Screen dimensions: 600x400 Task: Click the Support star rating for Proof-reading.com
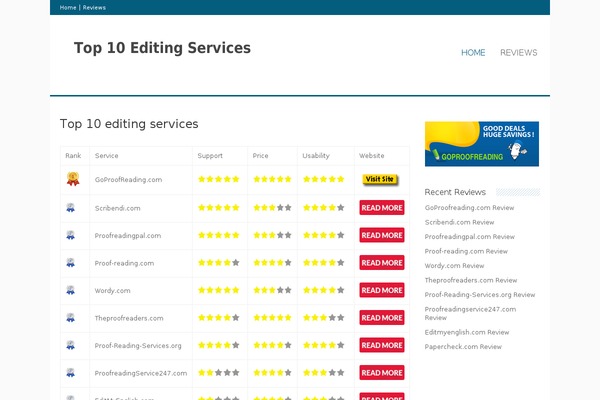[218, 263]
